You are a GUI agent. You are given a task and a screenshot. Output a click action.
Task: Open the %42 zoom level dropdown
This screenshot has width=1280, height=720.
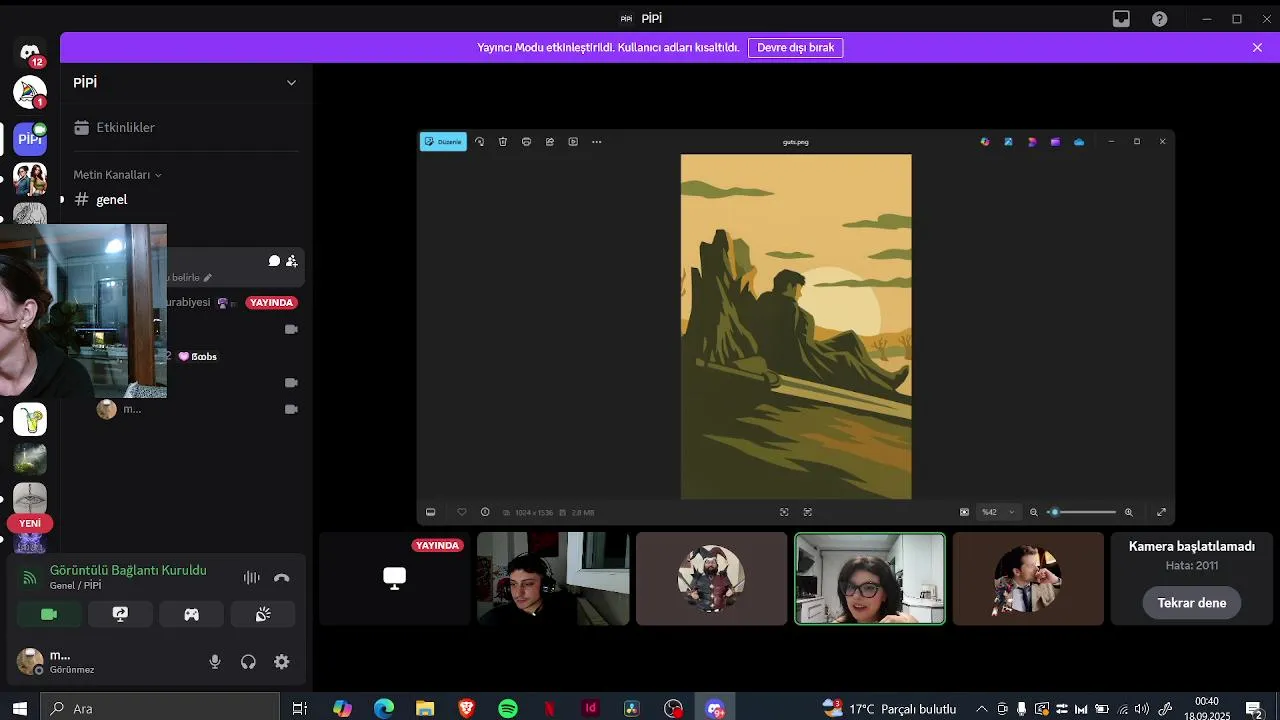pos(998,512)
